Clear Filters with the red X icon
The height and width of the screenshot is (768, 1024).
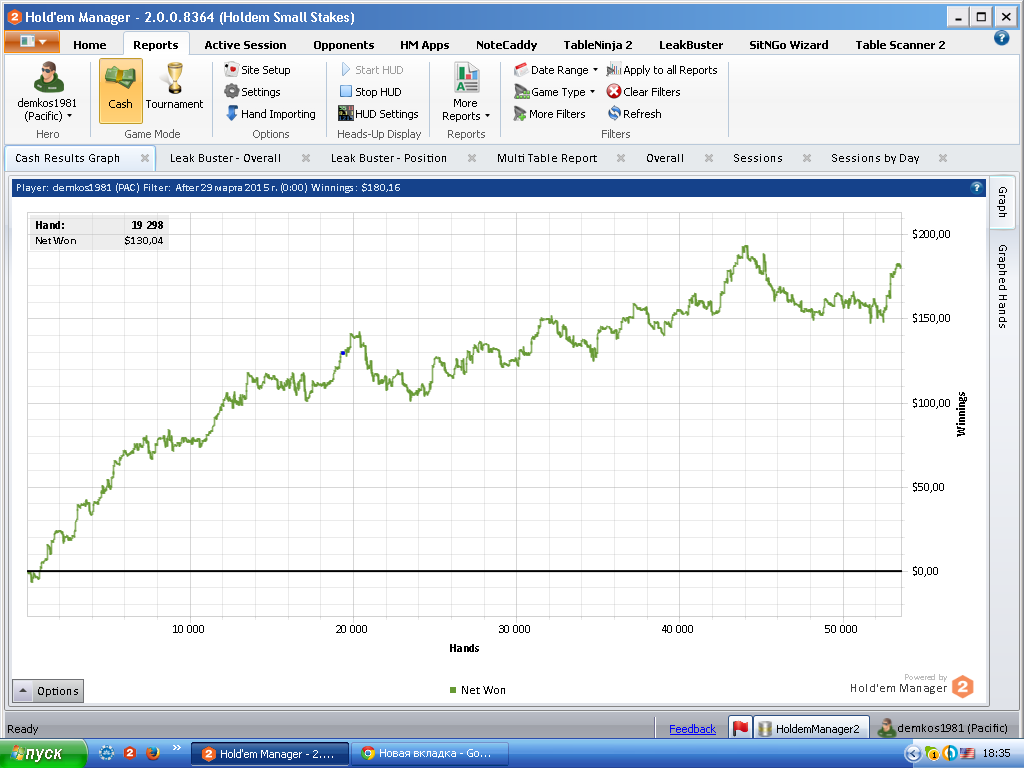pyautogui.click(x=644, y=91)
